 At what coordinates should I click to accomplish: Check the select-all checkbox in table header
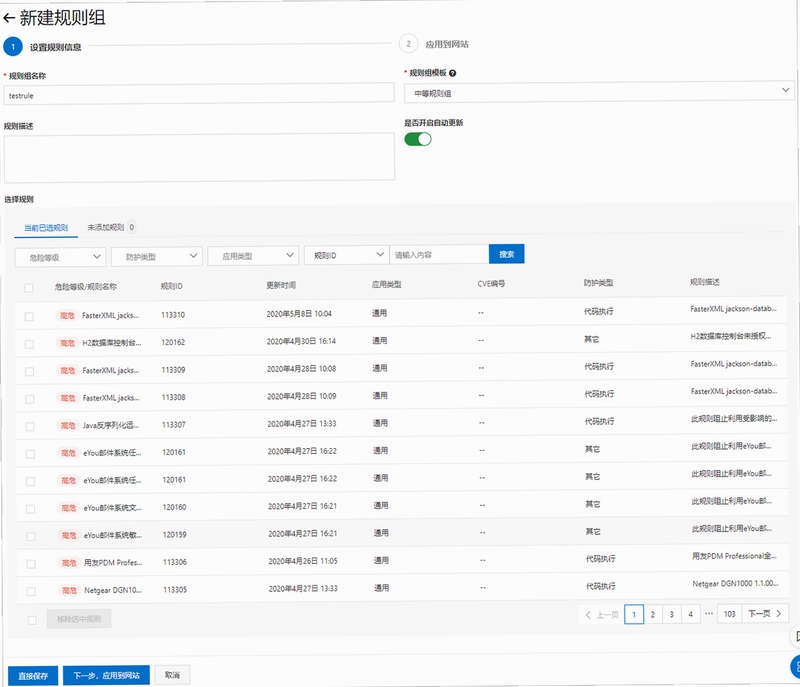tap(29, 288)
